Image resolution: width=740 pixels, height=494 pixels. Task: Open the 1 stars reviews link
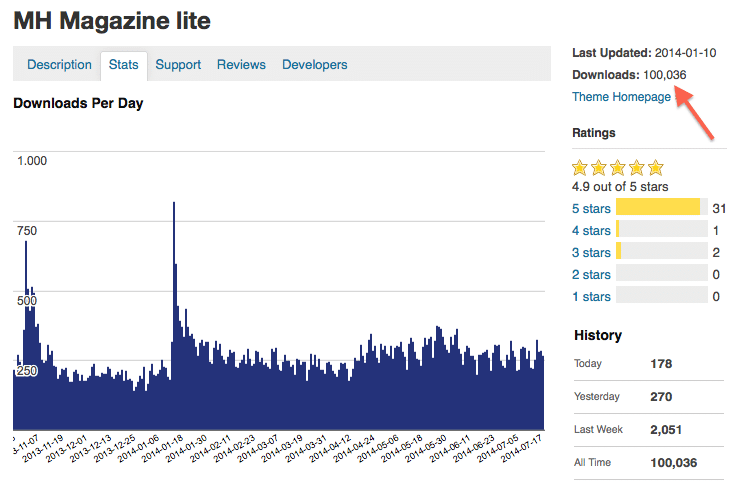pyautogui.click(x=591, y=297)
